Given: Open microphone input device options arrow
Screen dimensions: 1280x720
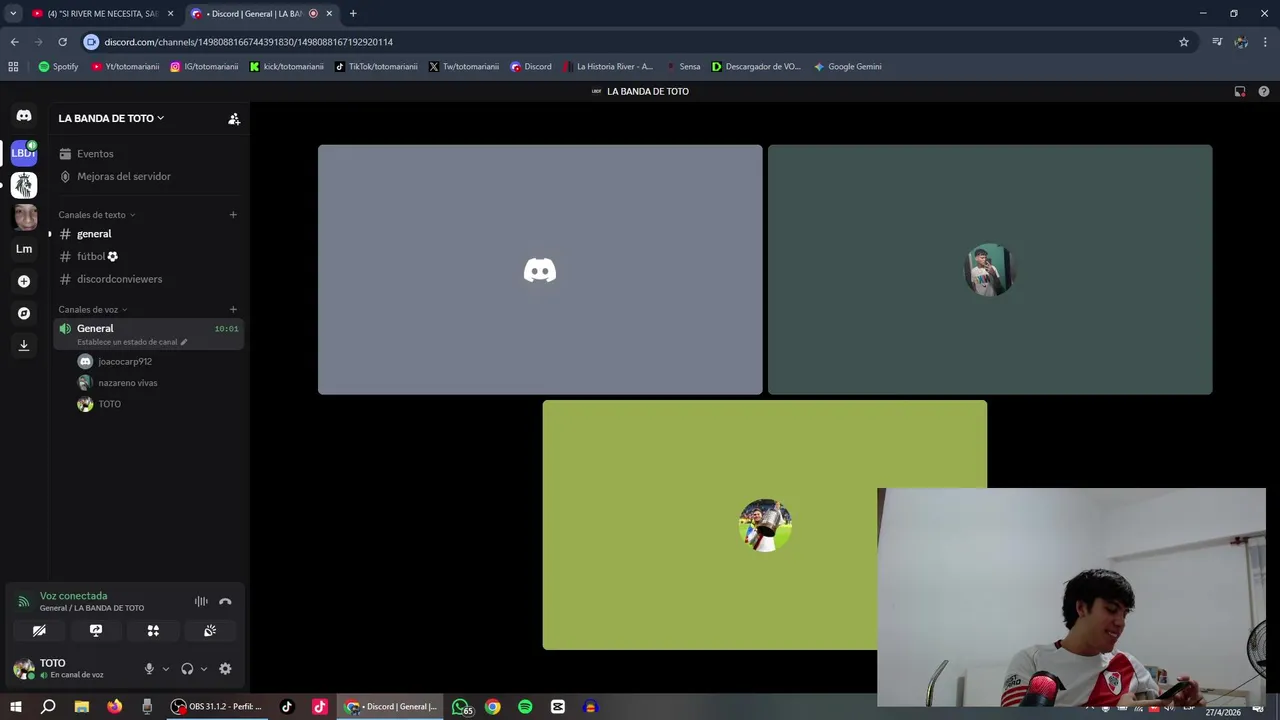Looking at the screenshot, I should coord(166,669).
